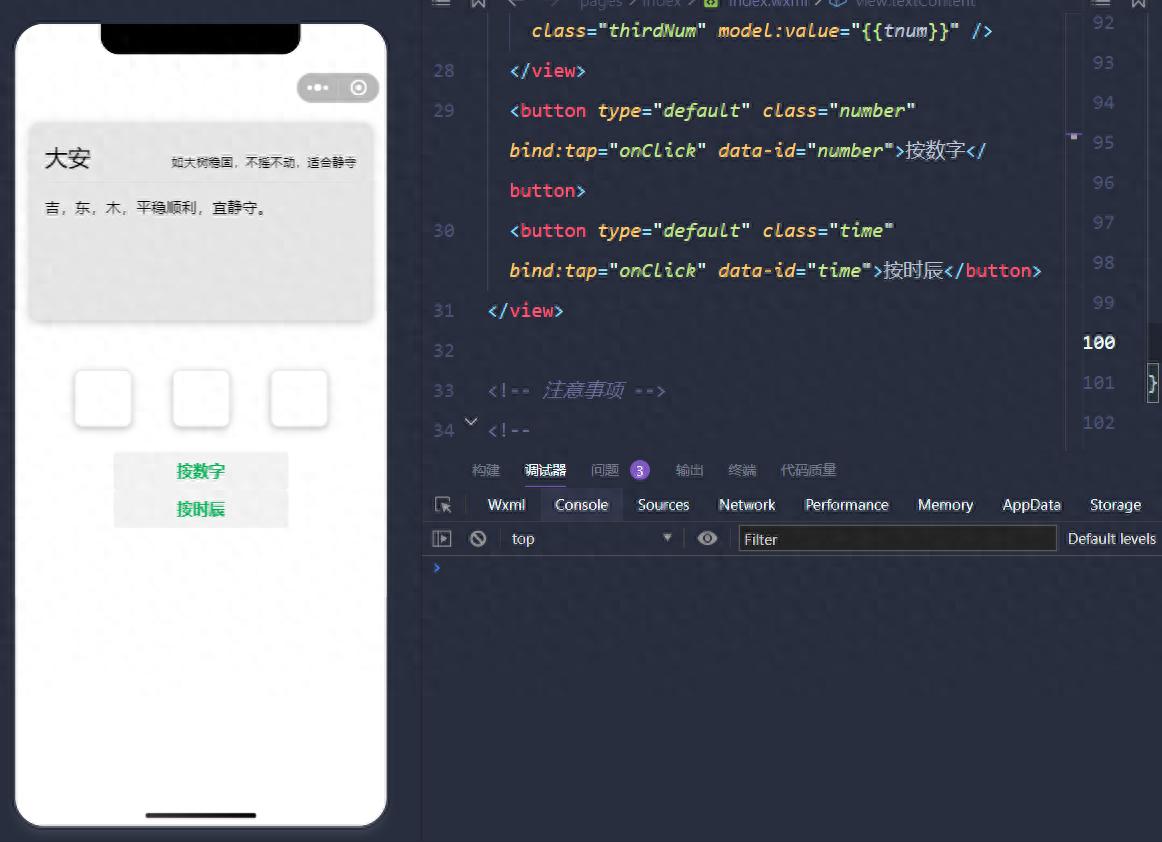
Task: Open the Storage tab
Action: [x=1115, y=505]
